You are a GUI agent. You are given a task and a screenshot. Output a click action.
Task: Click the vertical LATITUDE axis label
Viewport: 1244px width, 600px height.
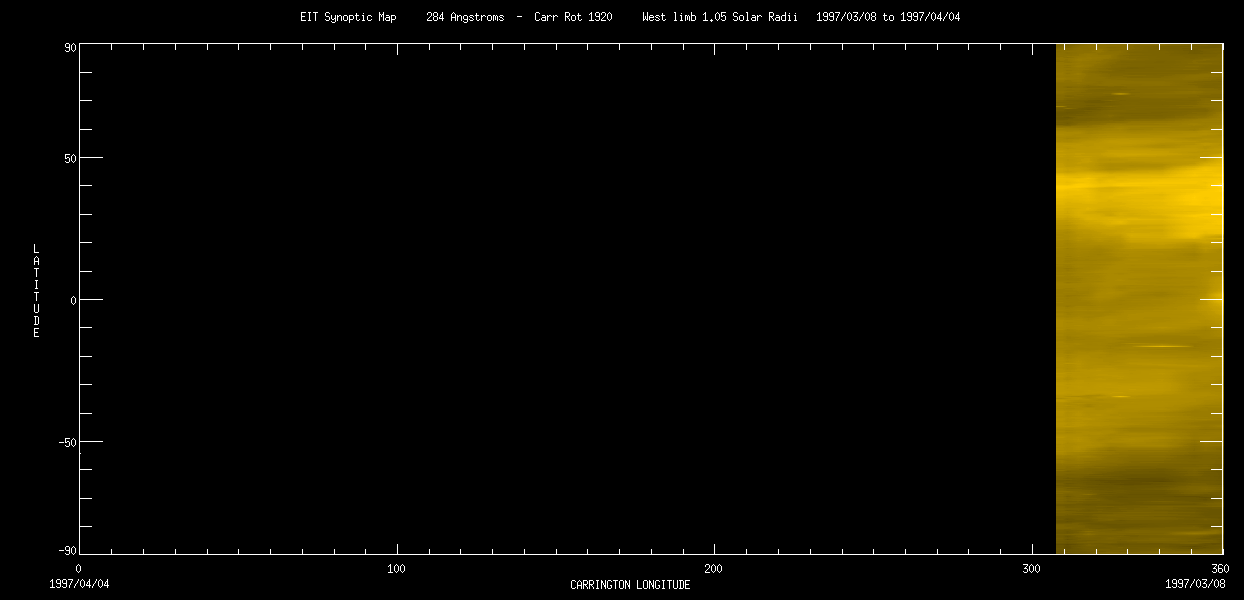pyautogui.click(x=36, y=290)
